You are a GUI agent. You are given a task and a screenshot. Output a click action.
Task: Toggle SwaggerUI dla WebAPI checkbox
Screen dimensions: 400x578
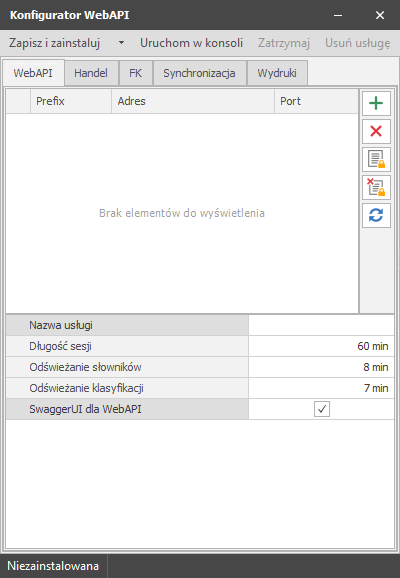pos(322,409)
